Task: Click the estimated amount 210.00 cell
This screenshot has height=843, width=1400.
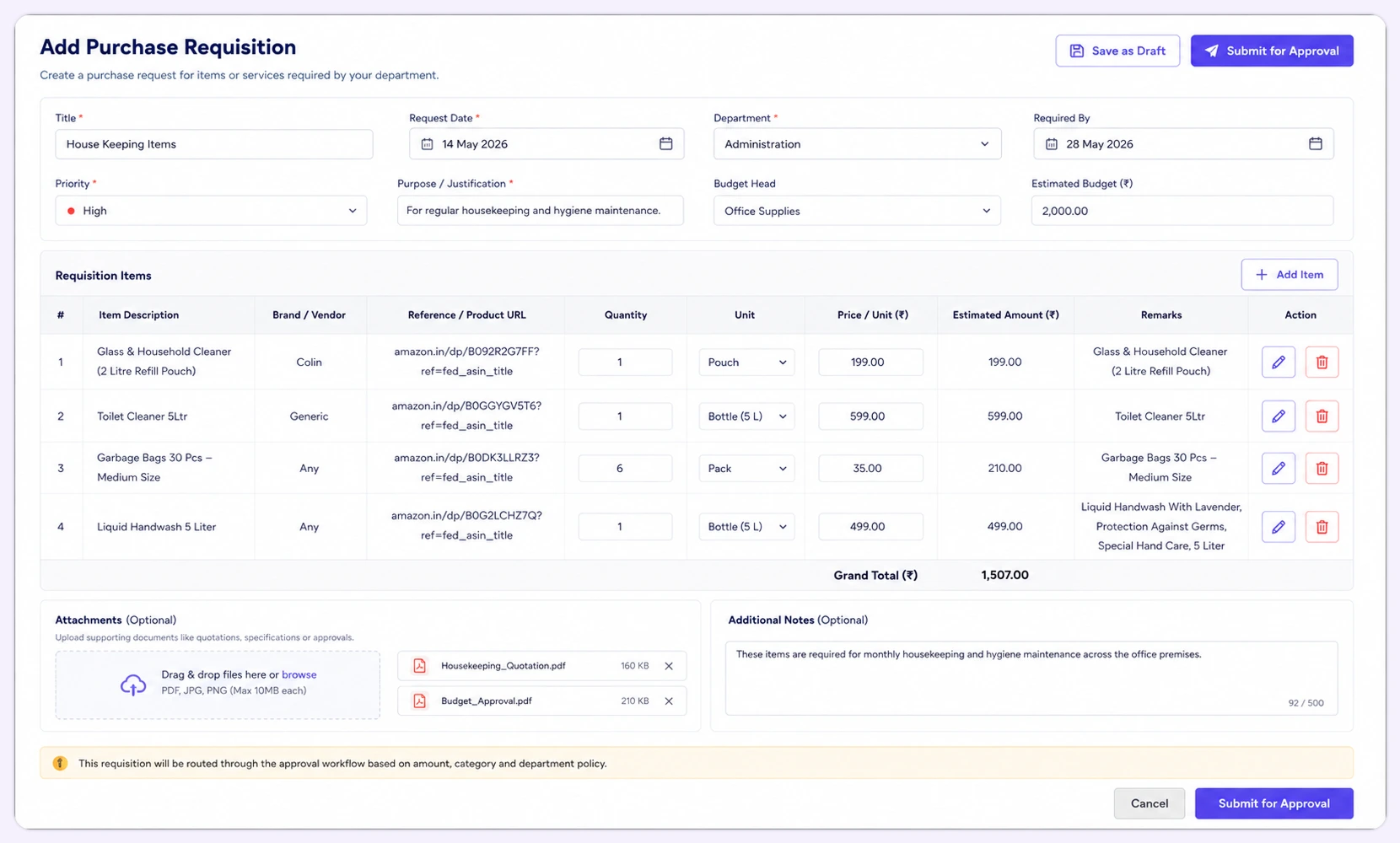Action: [1004, 468]
